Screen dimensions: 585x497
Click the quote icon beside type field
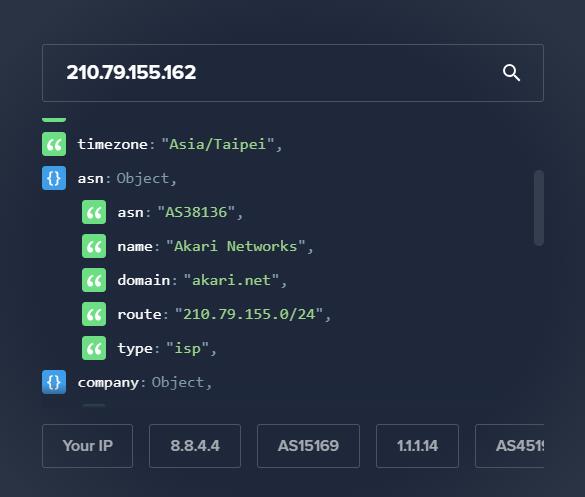click(94, 348)
